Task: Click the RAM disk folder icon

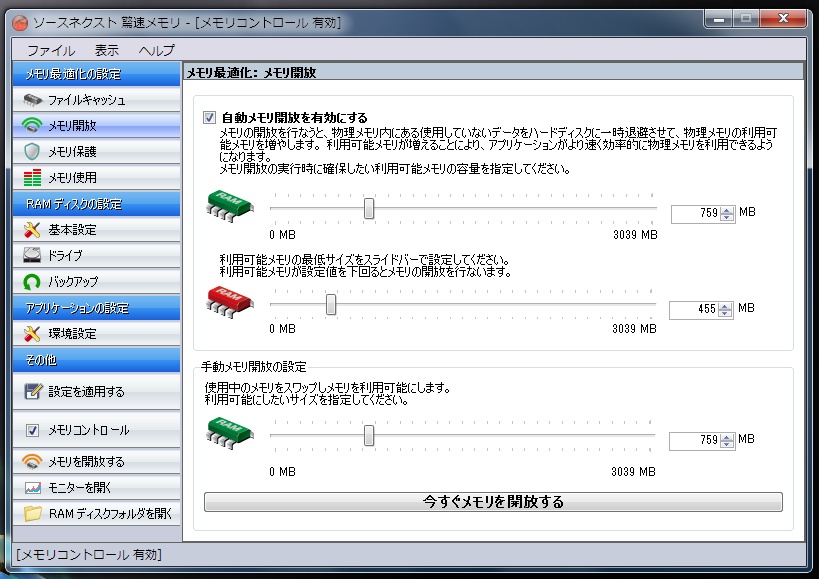Action: tap(32, 513)
